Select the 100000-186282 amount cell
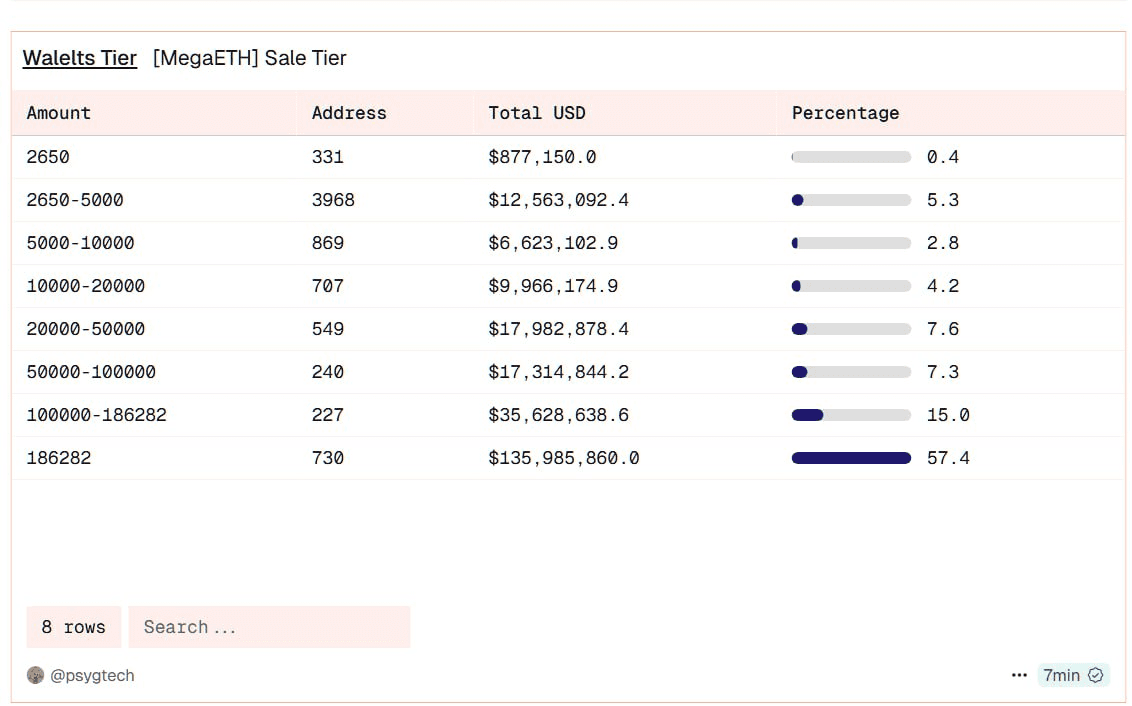Screen dimensions: 1132x706 tap(97, 415)
